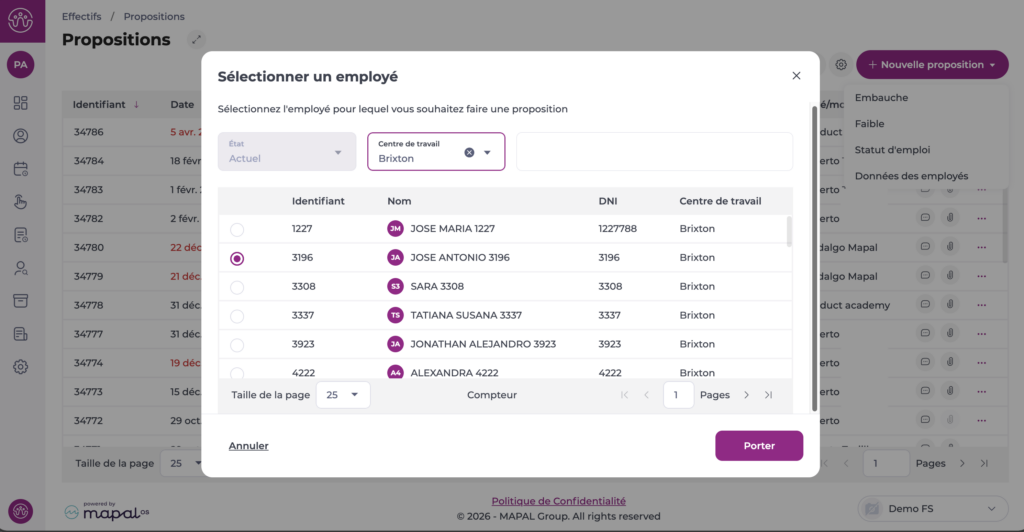Click the archive box icon in the sidebar
Viewport: 1024px width, 532px height.
20,301
